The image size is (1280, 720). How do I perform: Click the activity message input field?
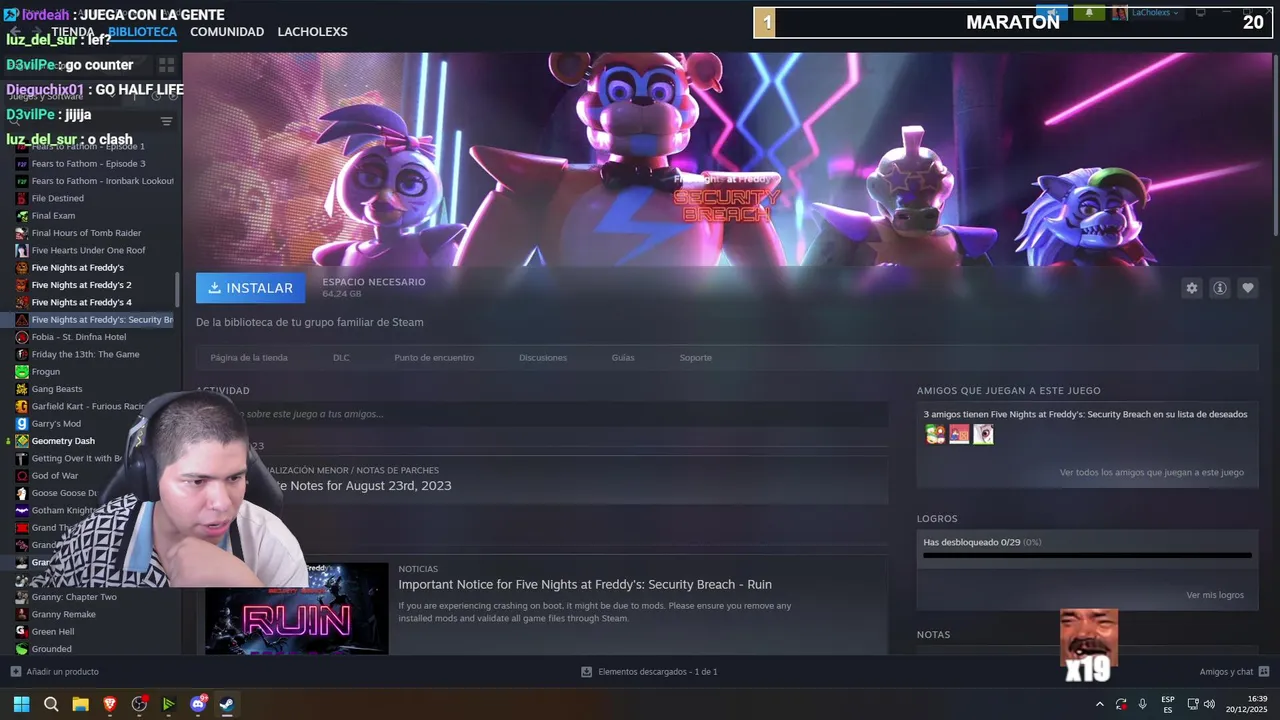(542, 414)
